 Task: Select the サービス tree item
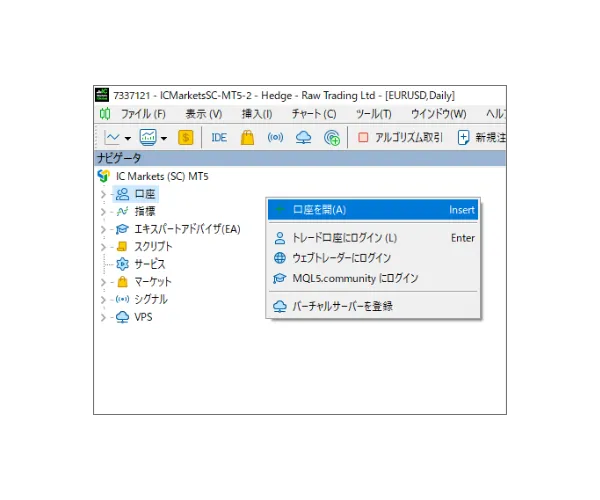pyautogui.click(x=150, y=264)
